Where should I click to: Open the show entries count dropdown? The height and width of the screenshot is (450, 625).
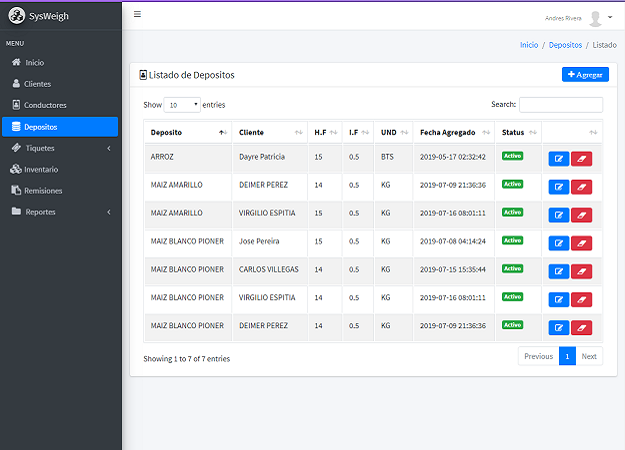pyautogui.click(x=182, y=104)
